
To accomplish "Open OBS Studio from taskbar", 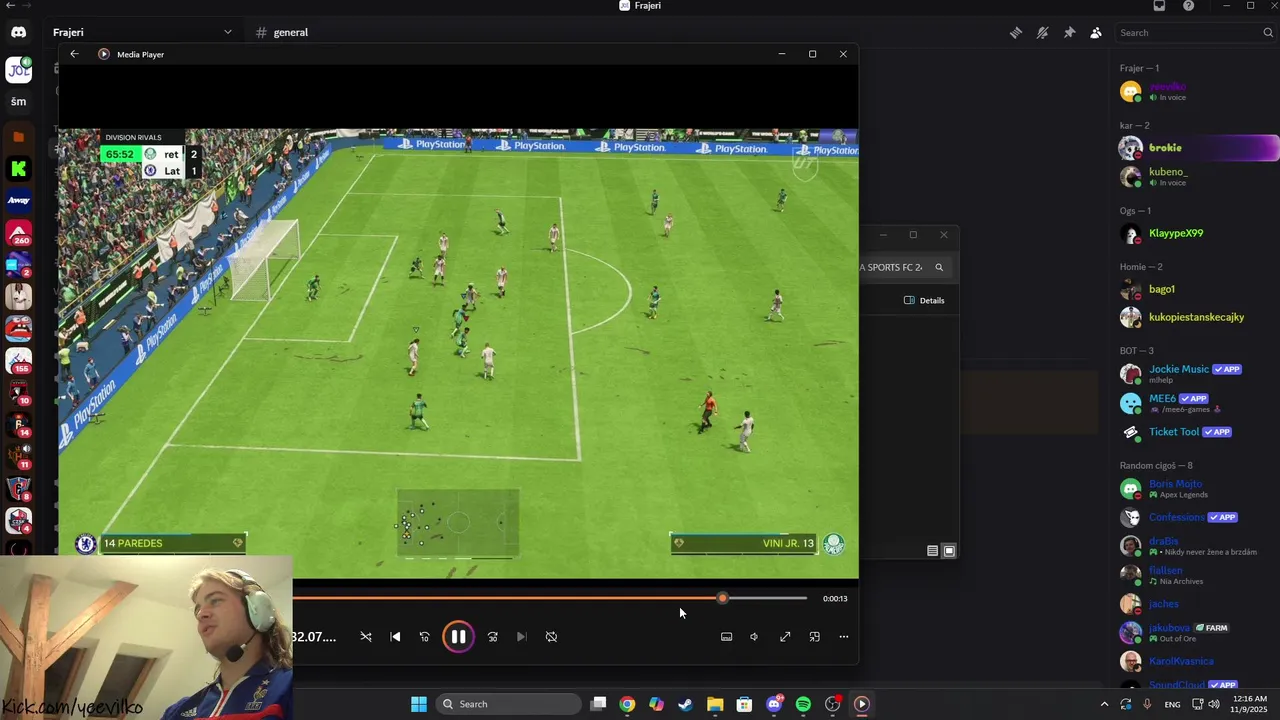I will (x=832, y=704).
